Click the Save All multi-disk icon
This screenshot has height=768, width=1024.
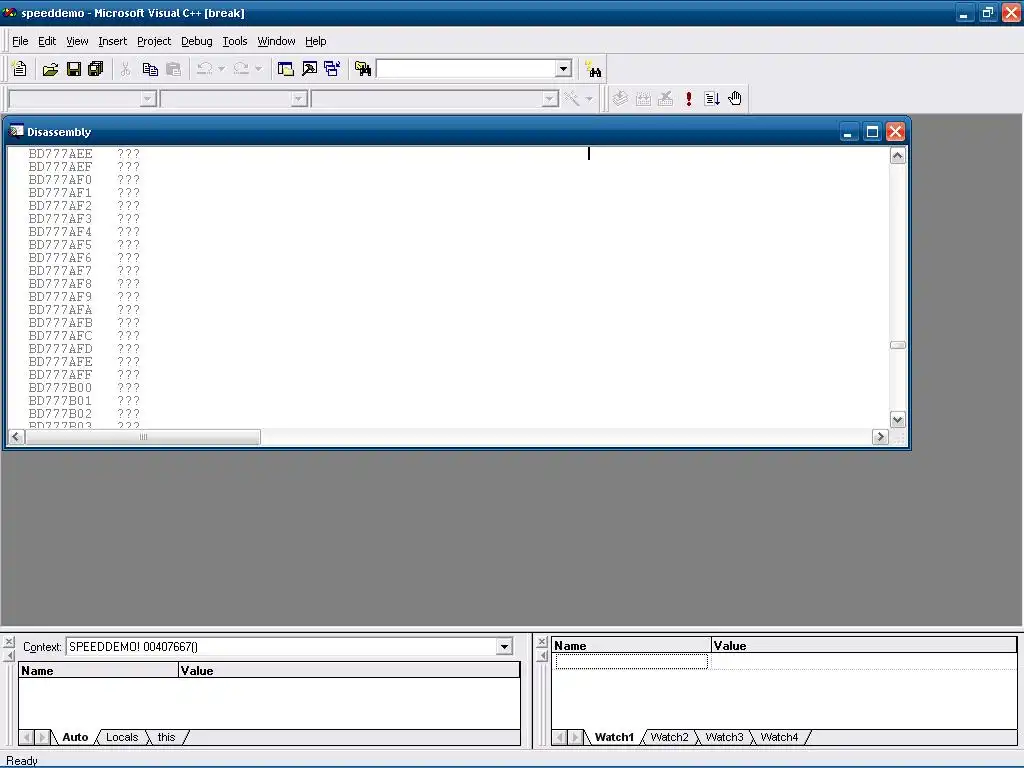point(96,69)
